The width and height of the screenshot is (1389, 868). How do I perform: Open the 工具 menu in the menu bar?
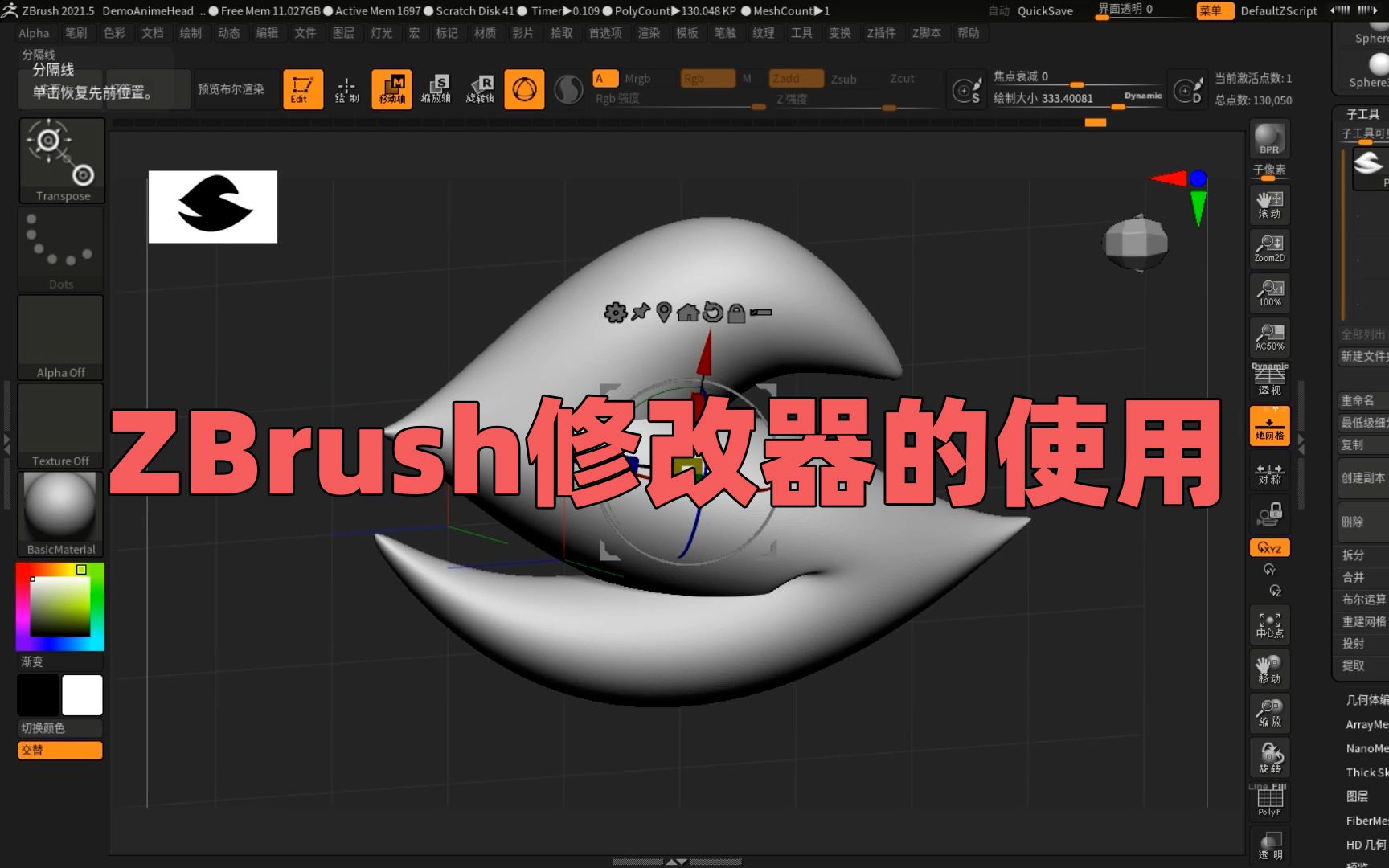pos(802,33)
